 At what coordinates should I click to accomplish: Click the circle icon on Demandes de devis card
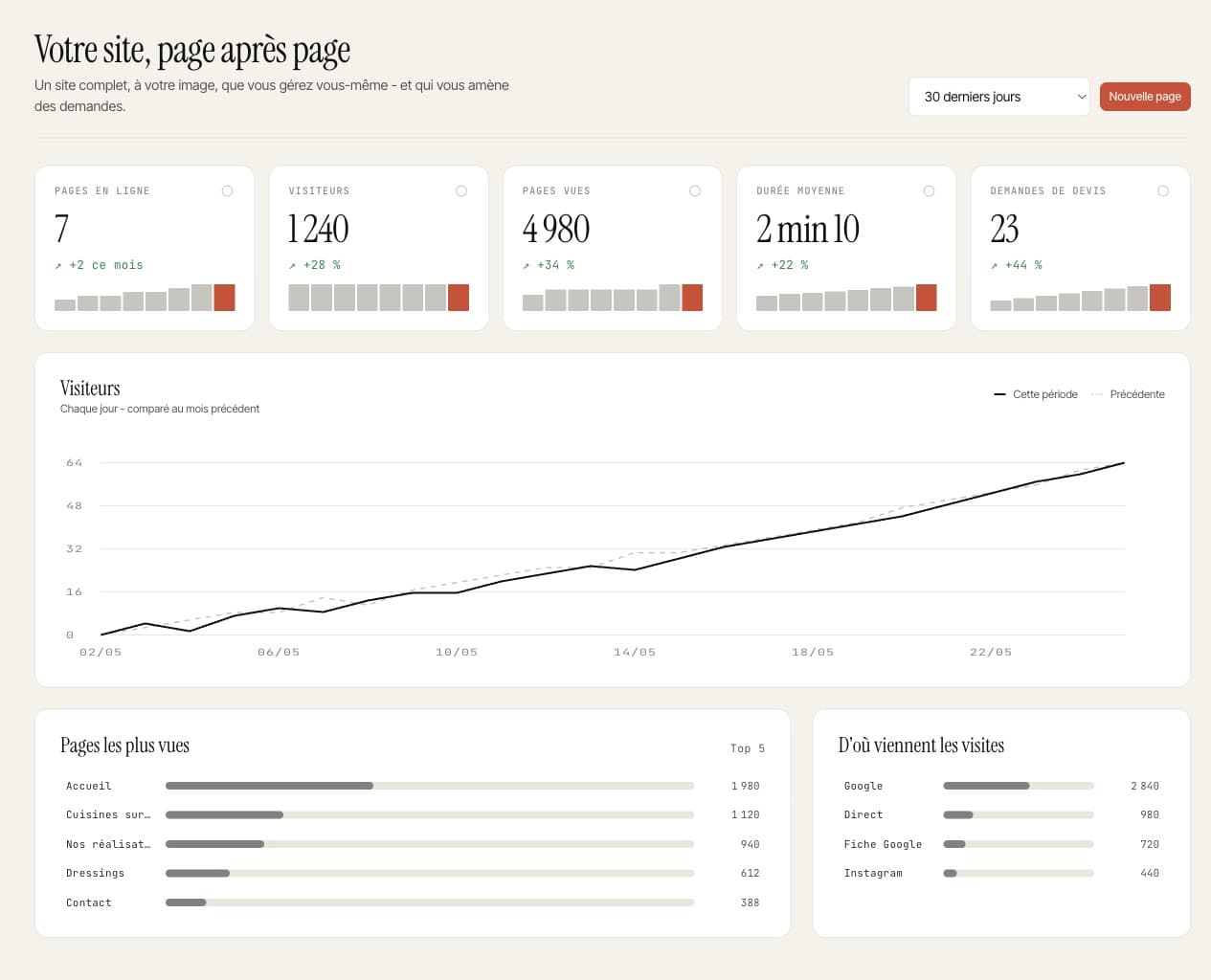(1163, 191)
